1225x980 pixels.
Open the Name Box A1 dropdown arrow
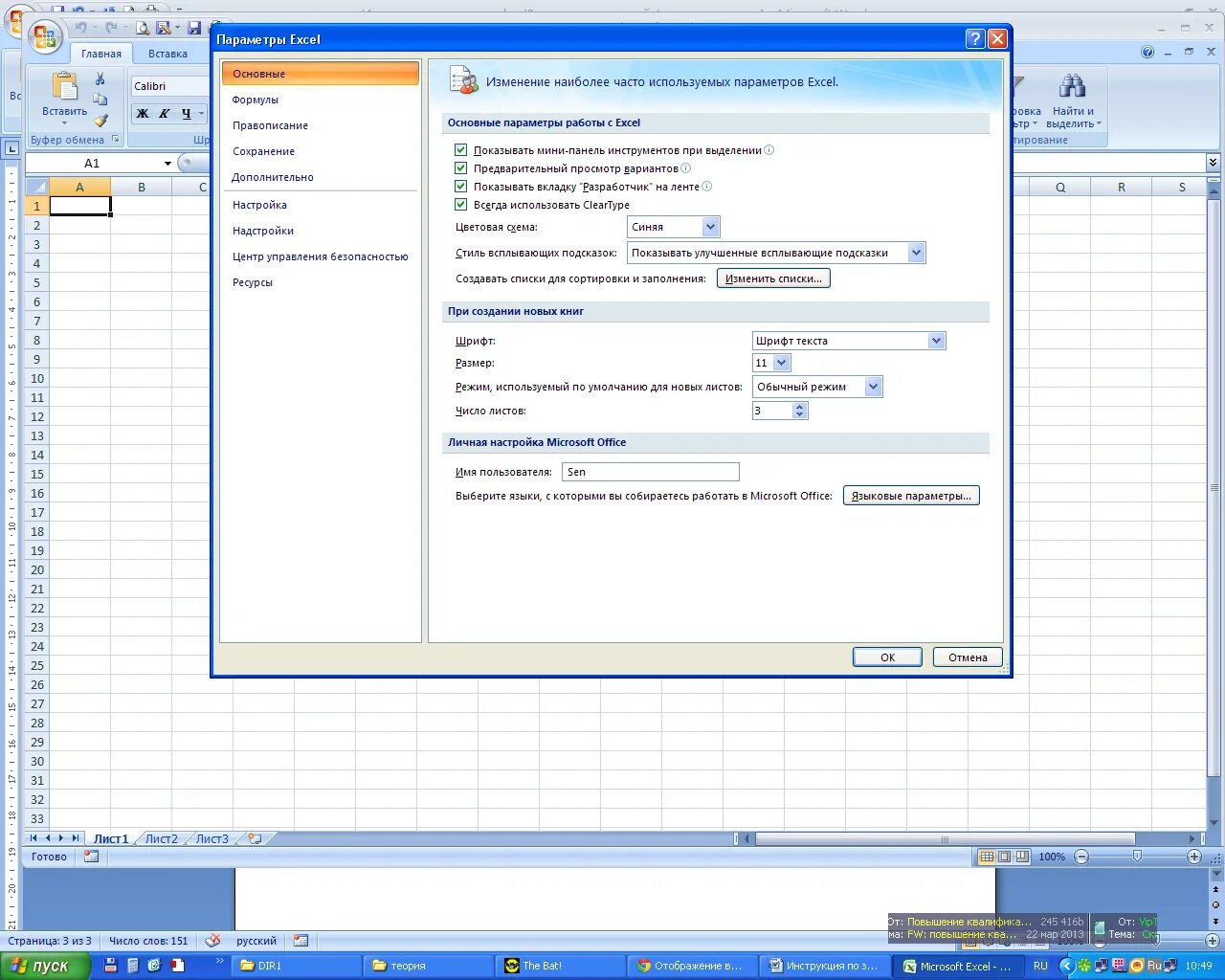(167, 164)
